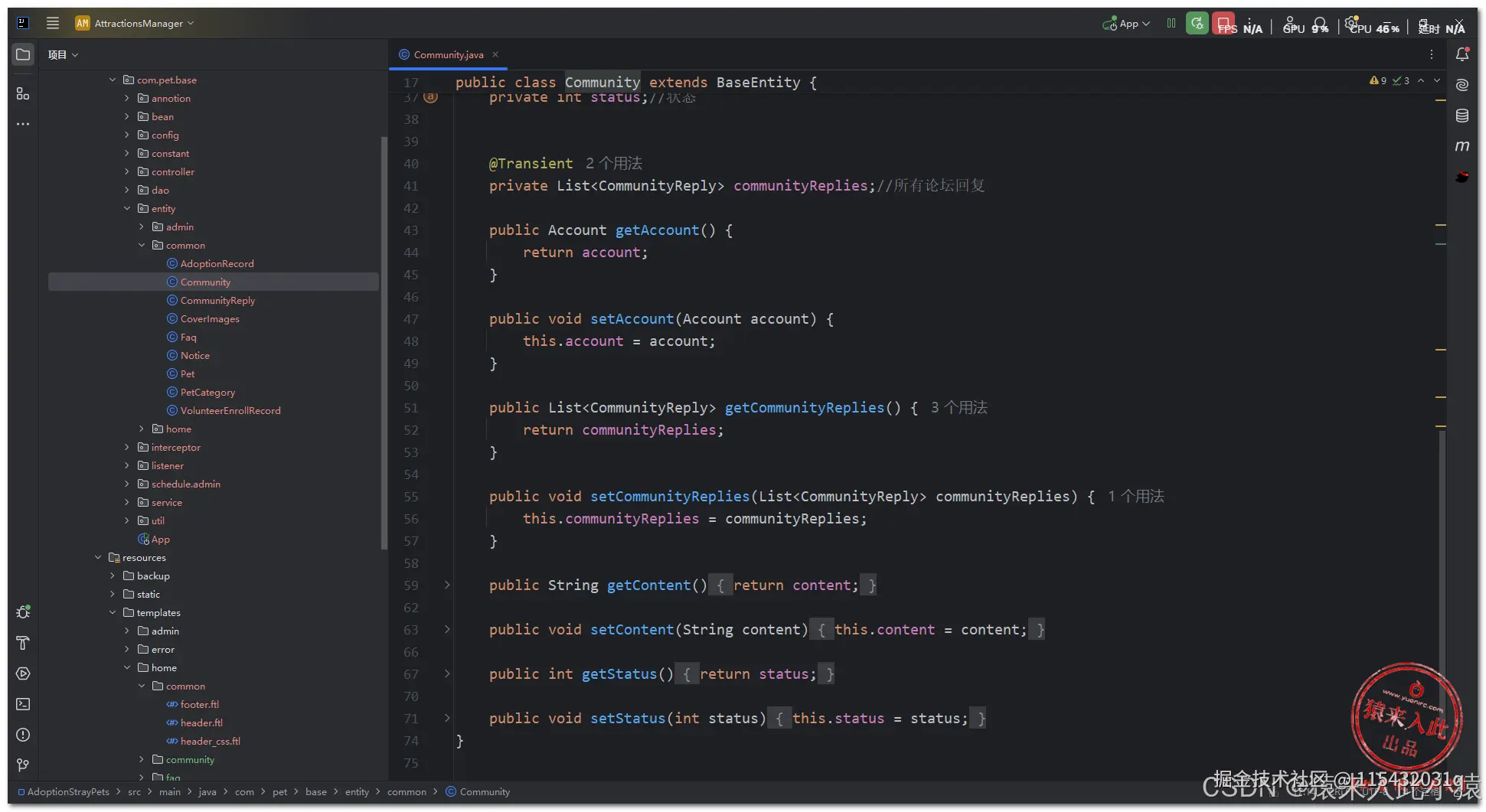
Task: Expand the folded setStatus method
Action: 447,718
